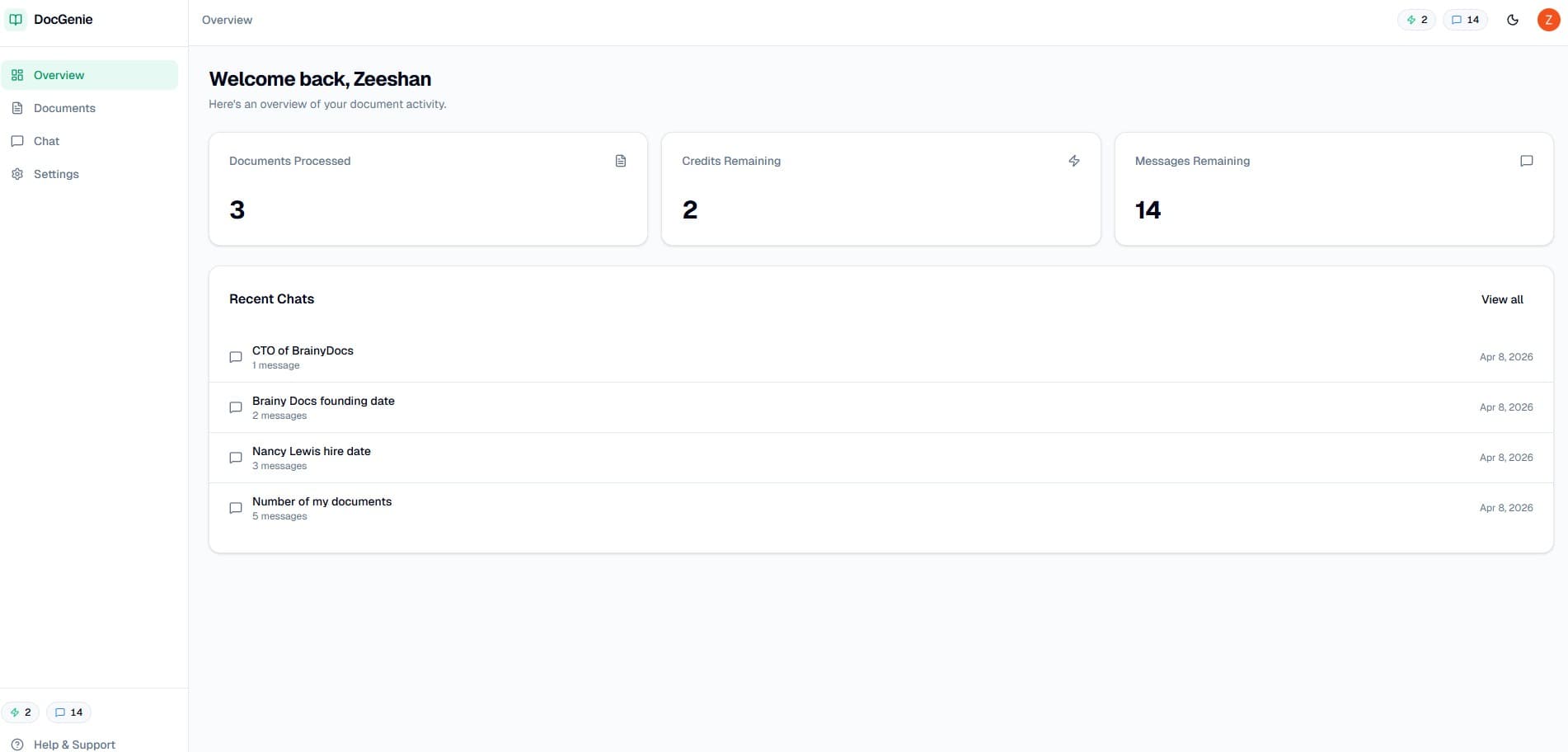Click the Chat bubble icon in sidebar

[x=17, y=141]
